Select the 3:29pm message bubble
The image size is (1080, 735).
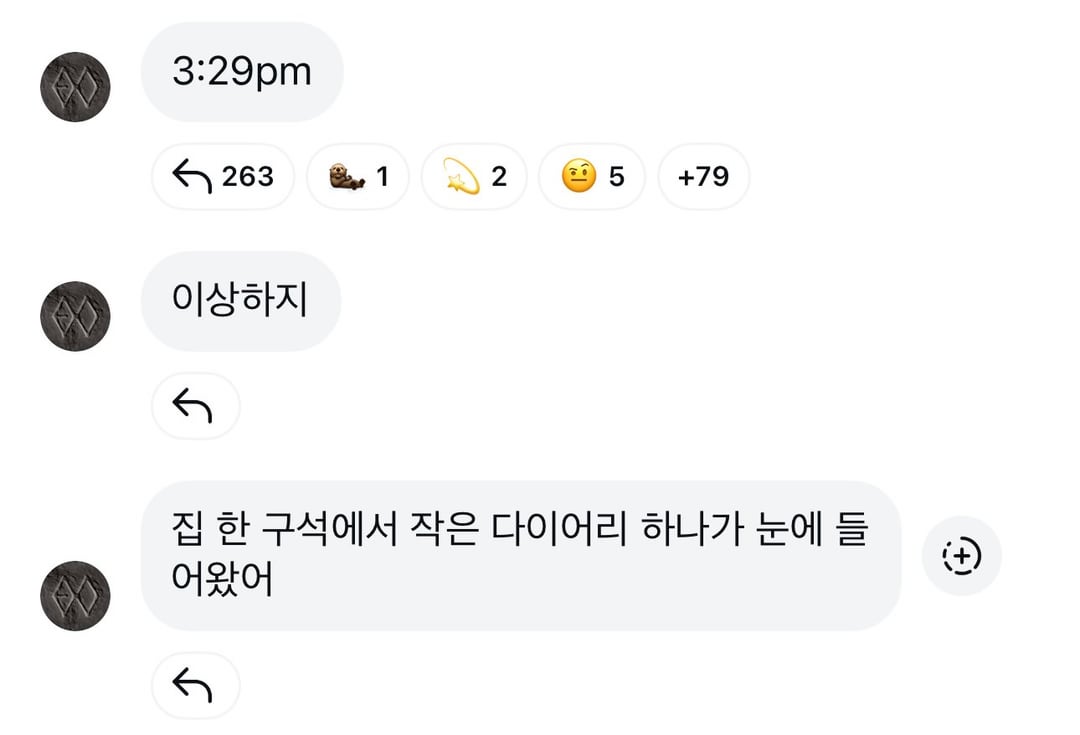tap(242, 73)
